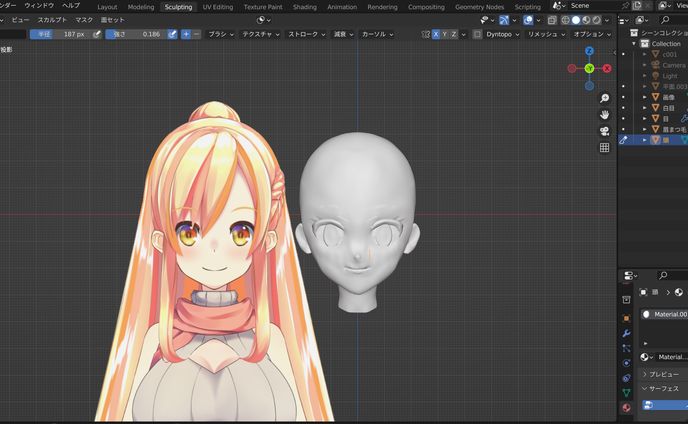Viewport: 688px width, 424px height.
Task: Enable the Dyntopo checkbox
Action: (x=477, y=34)
